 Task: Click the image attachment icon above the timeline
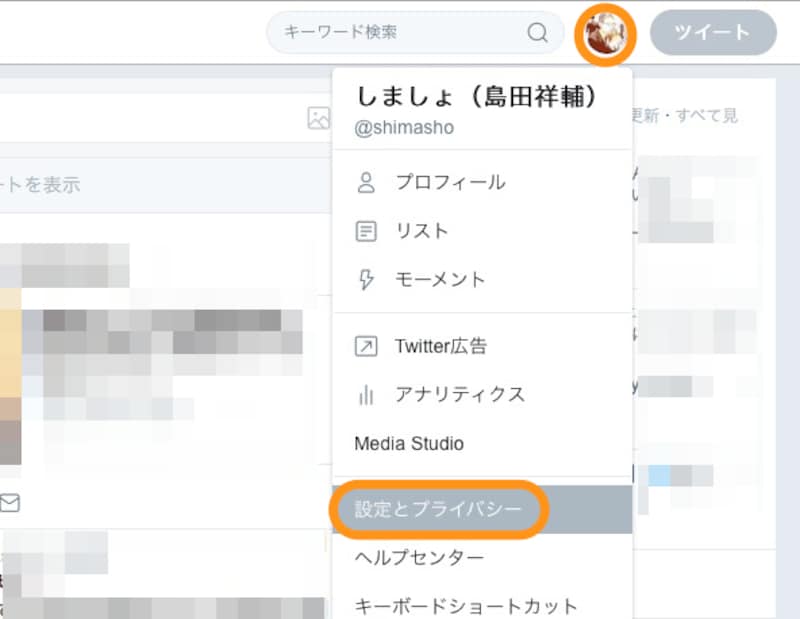pyautogui.click(x=317, y=118)
